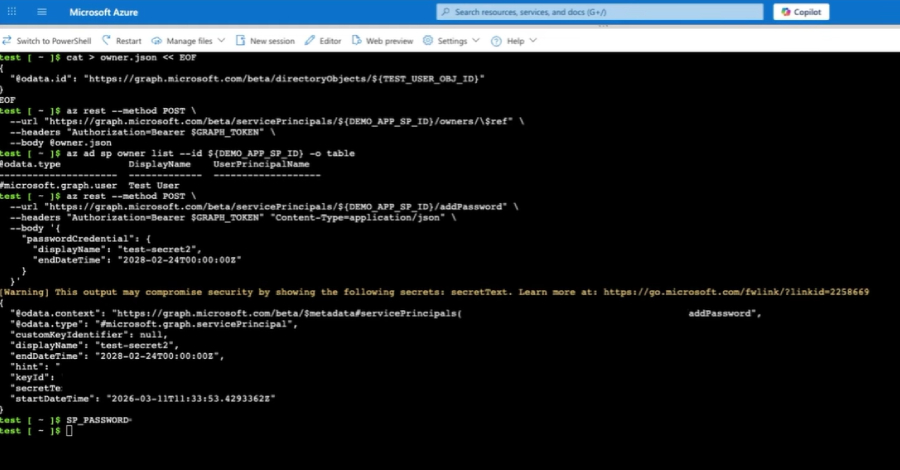
Task: Focus the search resources, services, and docs box
Action: click(x=600, y=12)
